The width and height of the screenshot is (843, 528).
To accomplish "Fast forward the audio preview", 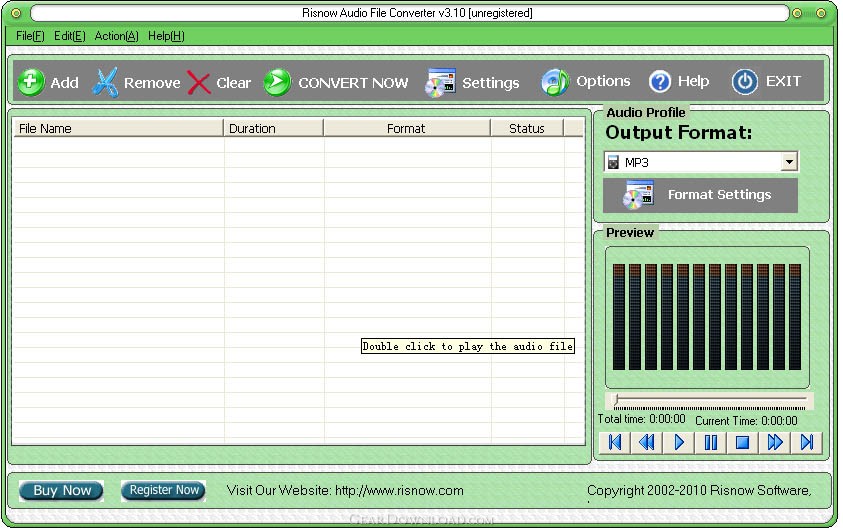I will pos(775,443).
